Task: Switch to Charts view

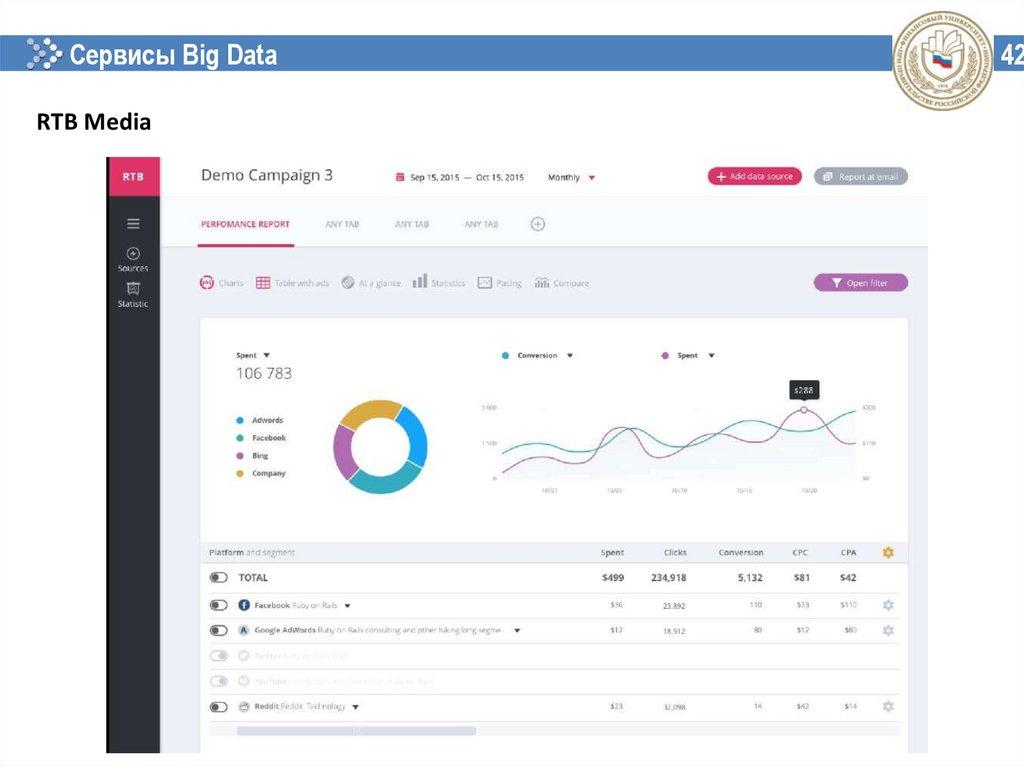Action: click(x=222, y=283)
